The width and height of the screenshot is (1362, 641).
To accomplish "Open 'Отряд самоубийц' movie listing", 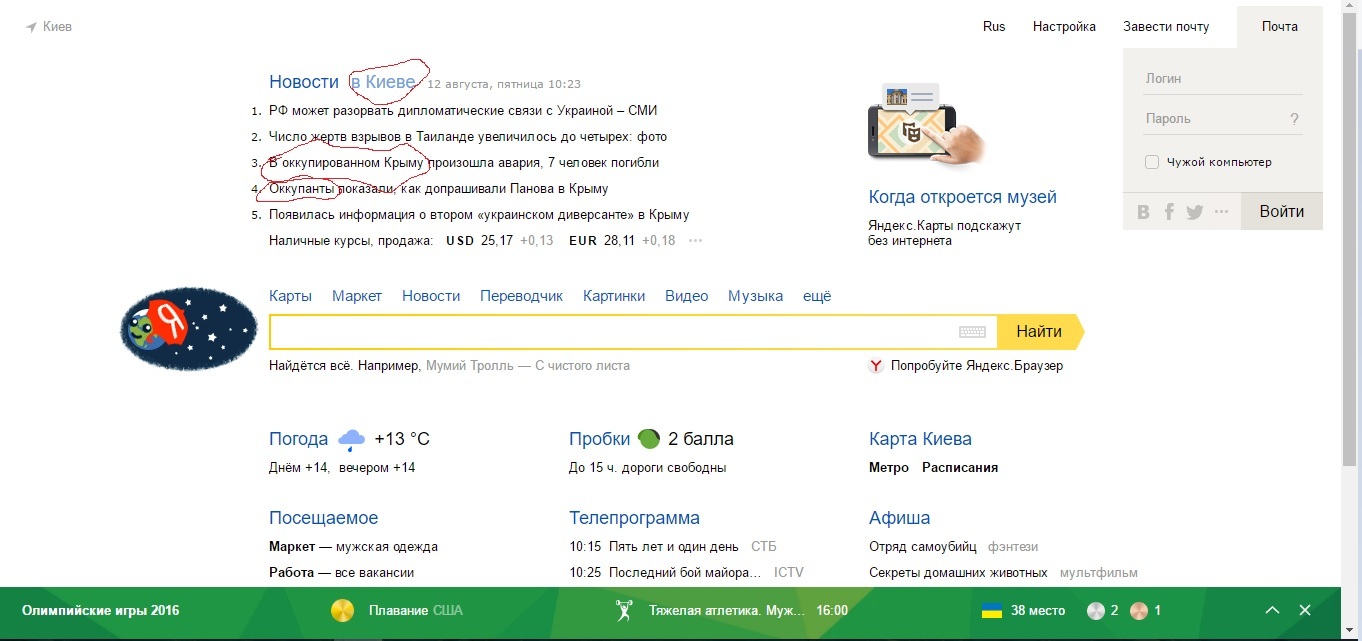I will click(x=924, y=547).
